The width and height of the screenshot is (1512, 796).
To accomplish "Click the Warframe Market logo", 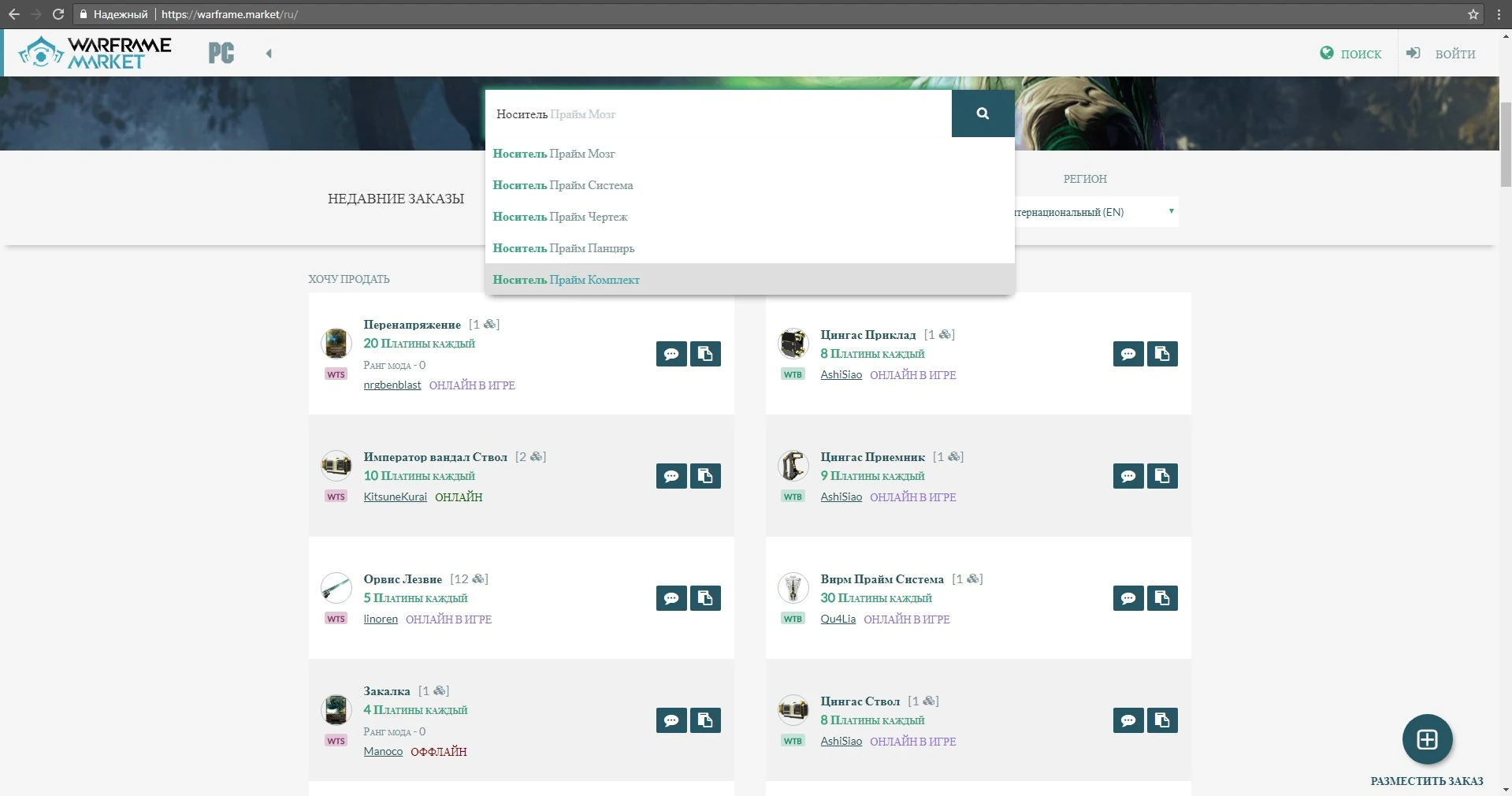I will 95,53.
